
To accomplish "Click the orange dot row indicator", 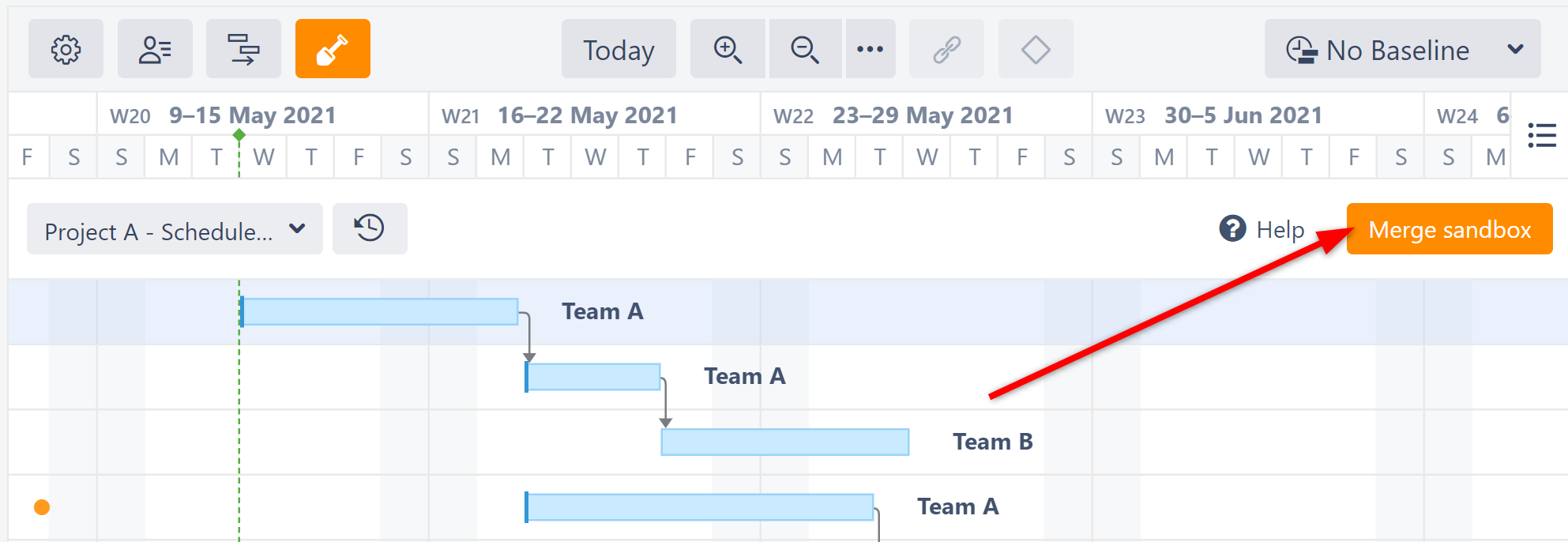I will (x=42, y=507).
